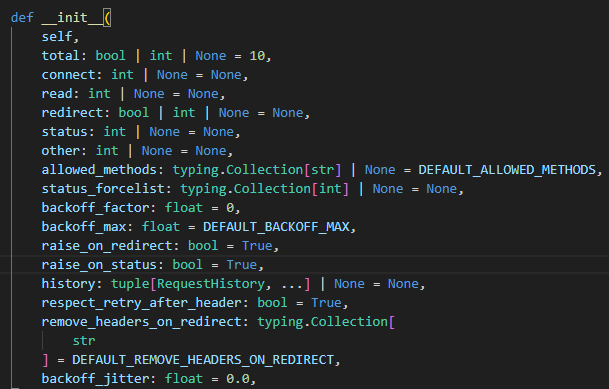
Task: Click DEFAULT_ALLOWED_METHODS constant
Action: pos(507,170)
